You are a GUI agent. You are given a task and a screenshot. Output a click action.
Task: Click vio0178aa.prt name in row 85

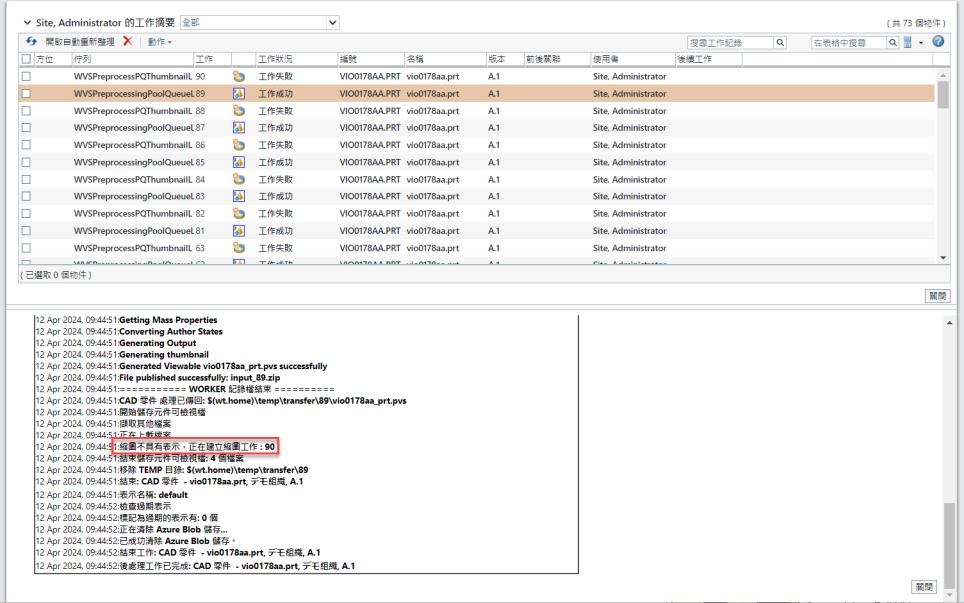pos(433,162)
